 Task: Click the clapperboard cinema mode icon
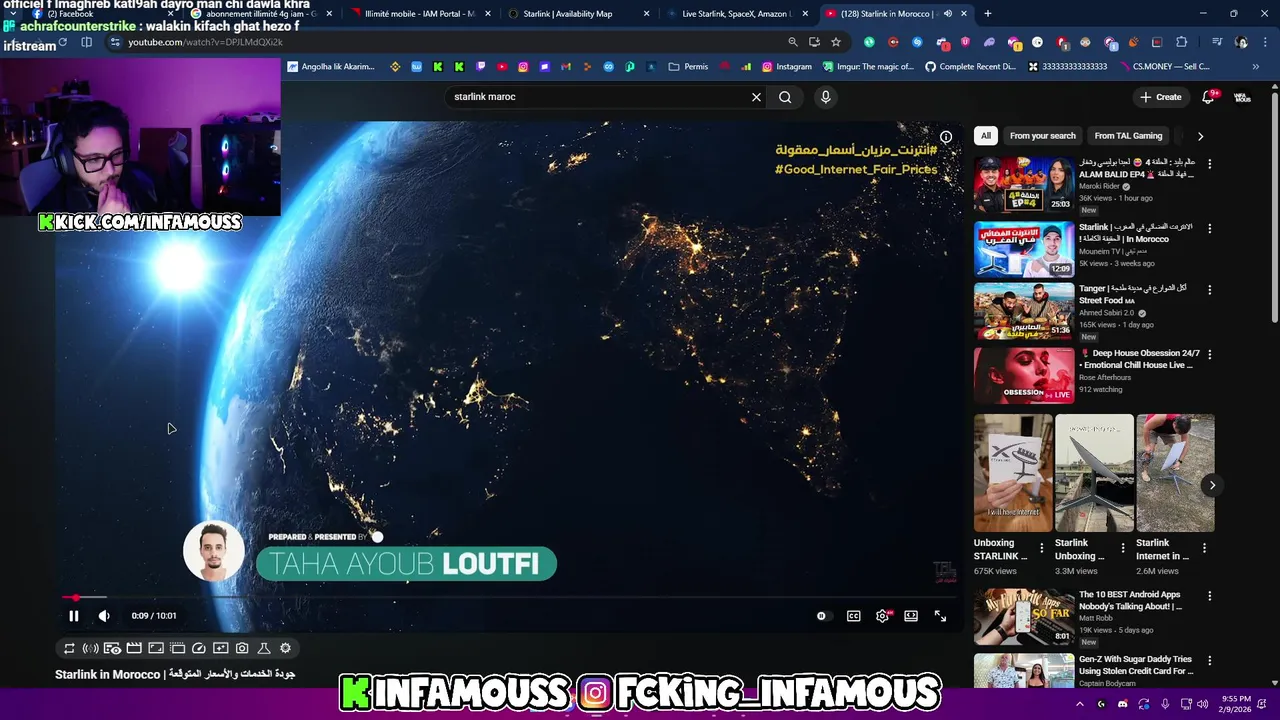coord(134,648)
